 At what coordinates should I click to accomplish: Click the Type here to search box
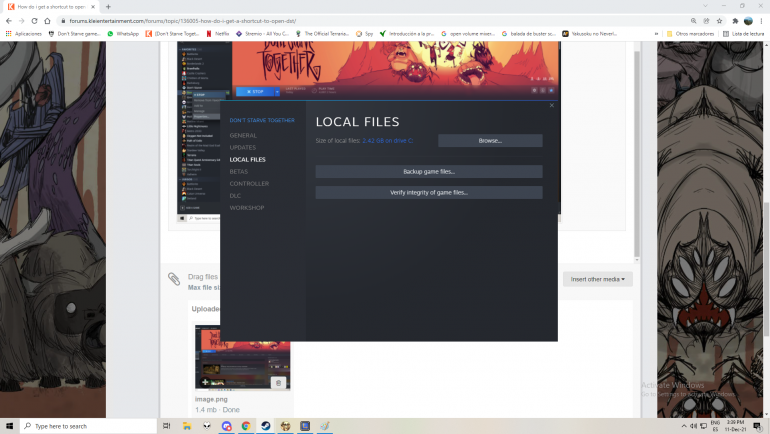(x=88, y=426)
